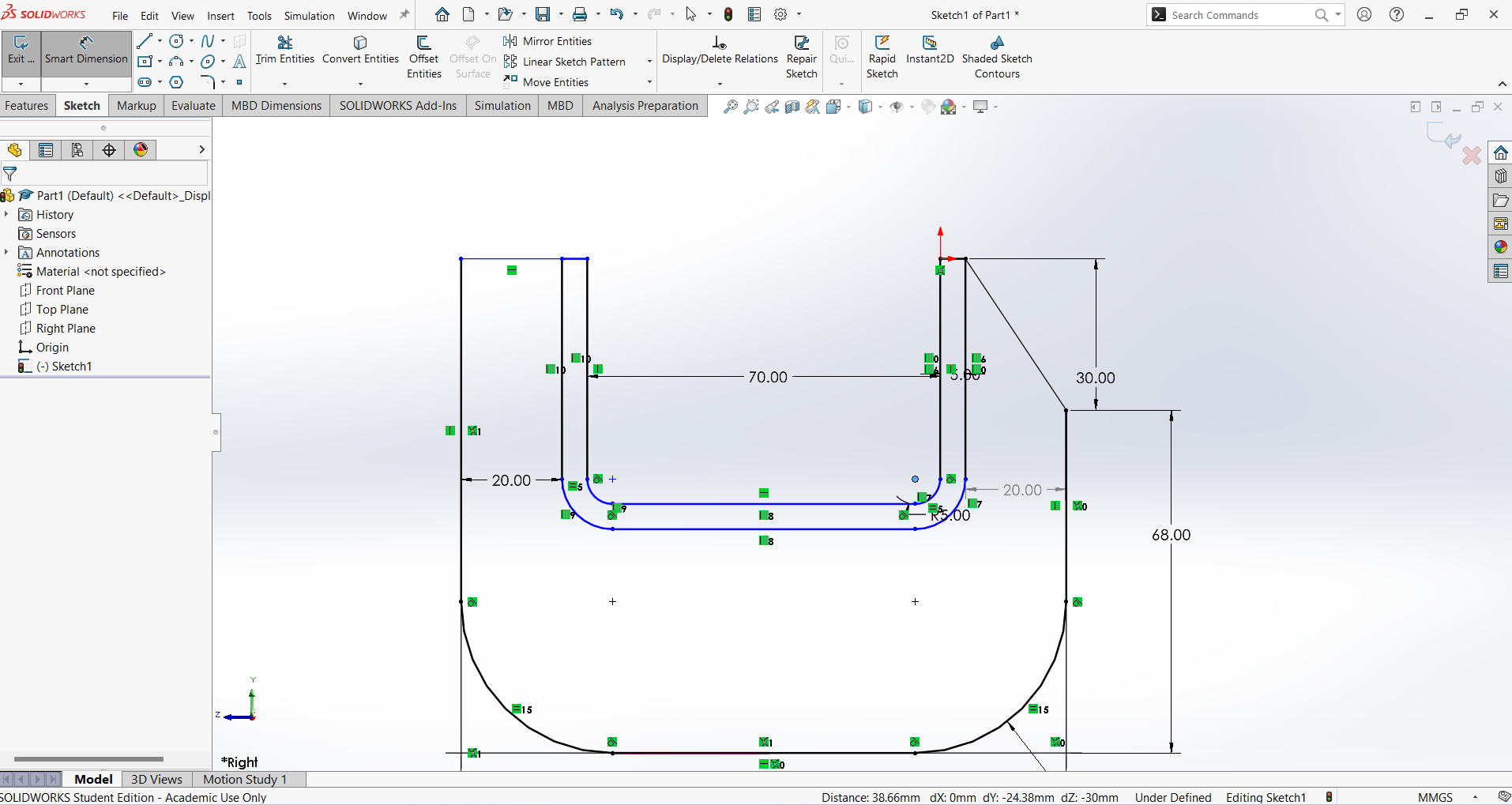Click Convert Entities tool
The image size is (1512, 805).
tap(360, 51)
